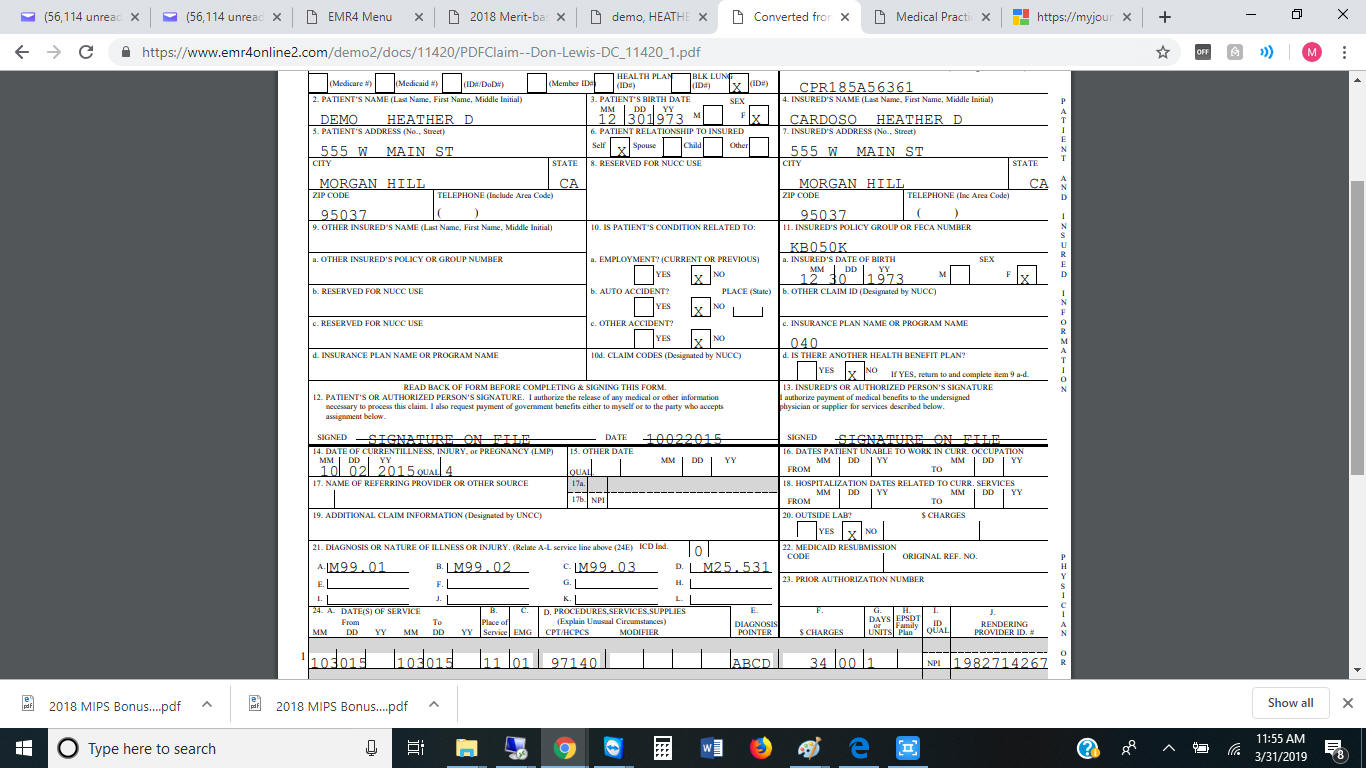The width and height of the screenshot is (1366, 768).
Task: Open TeamViewer from the taskbar
Action: (x=613, y=748)
